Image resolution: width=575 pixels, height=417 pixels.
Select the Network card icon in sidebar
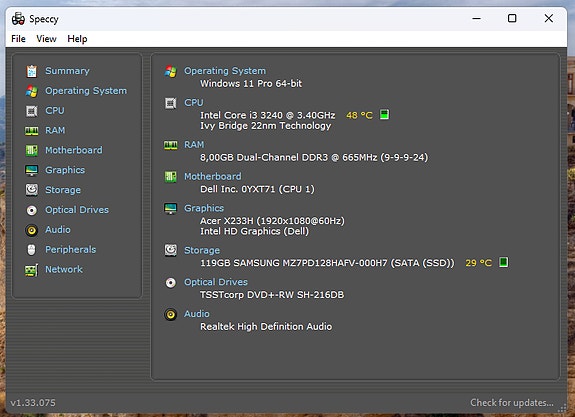32,270
